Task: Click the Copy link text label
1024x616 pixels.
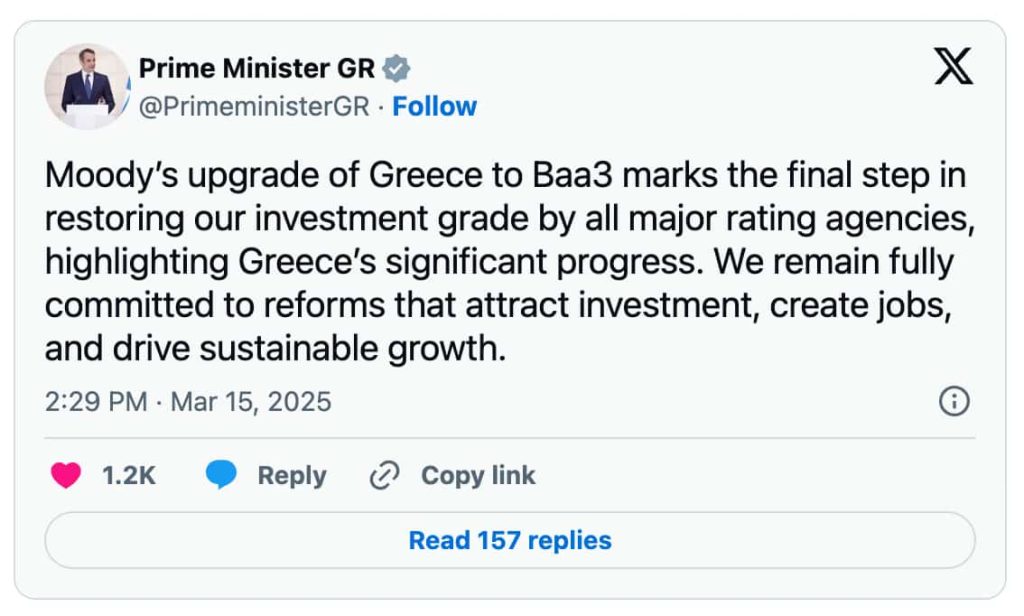Action: [478, 476]
